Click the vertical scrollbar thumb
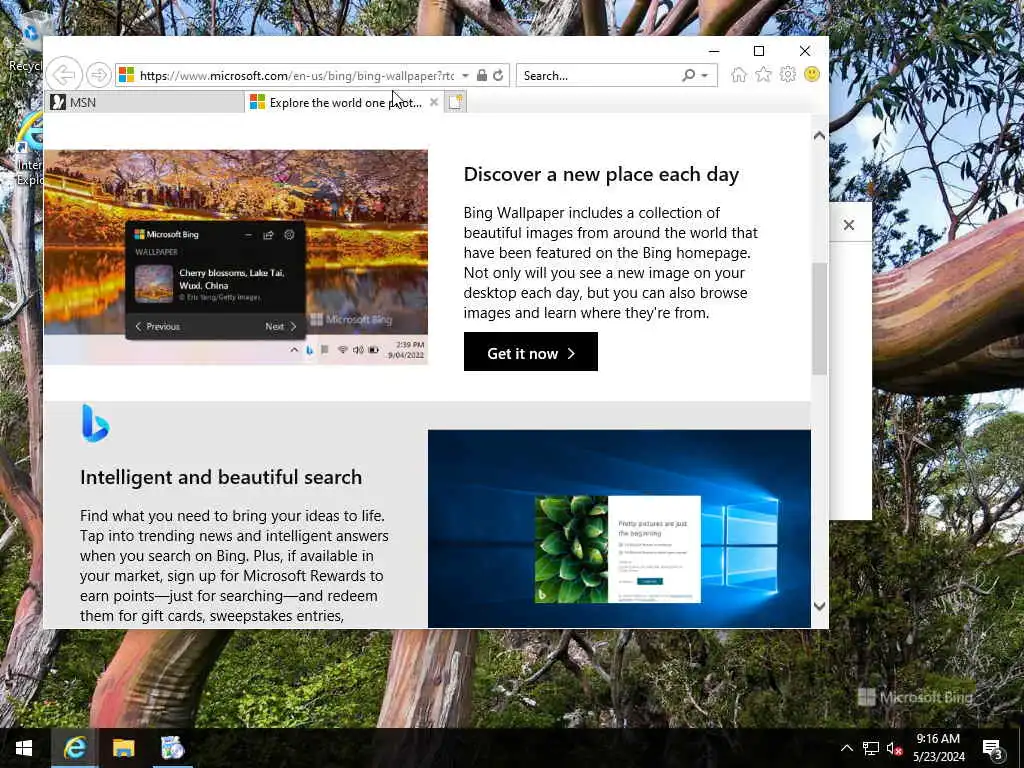1024x768 pixels. click(x=819, y=319)
